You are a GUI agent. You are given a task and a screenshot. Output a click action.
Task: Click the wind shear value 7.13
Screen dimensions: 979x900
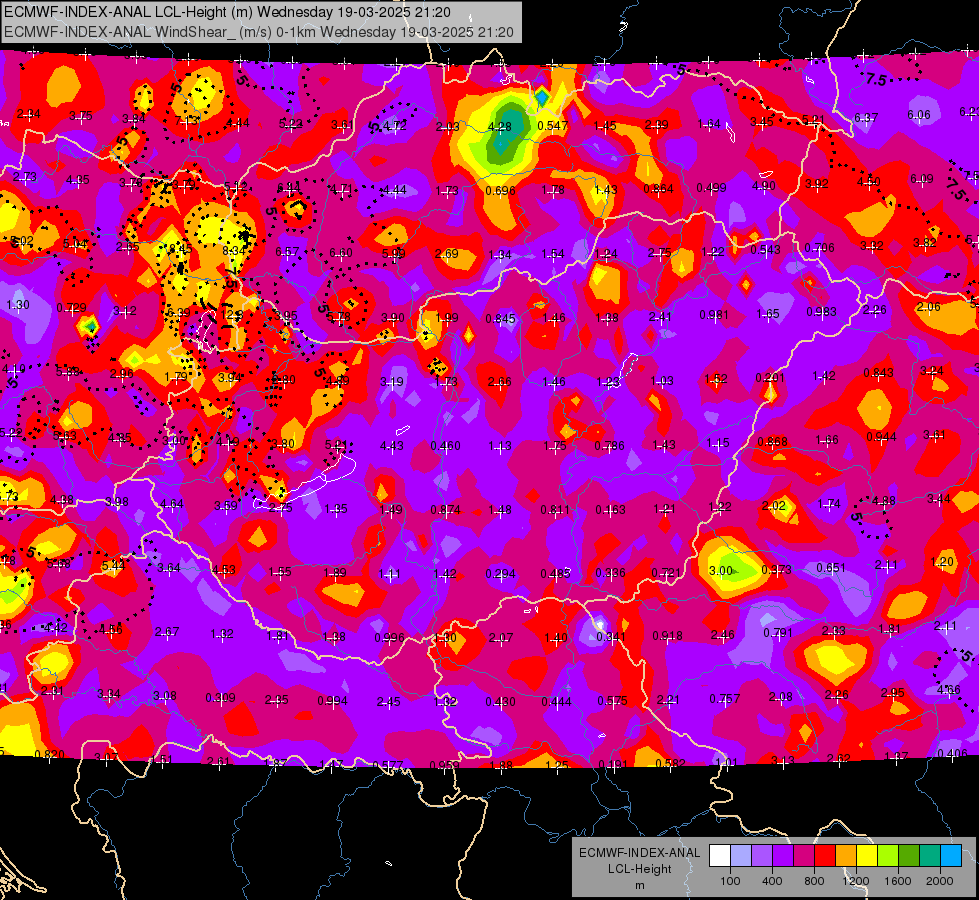coord(187,121)
